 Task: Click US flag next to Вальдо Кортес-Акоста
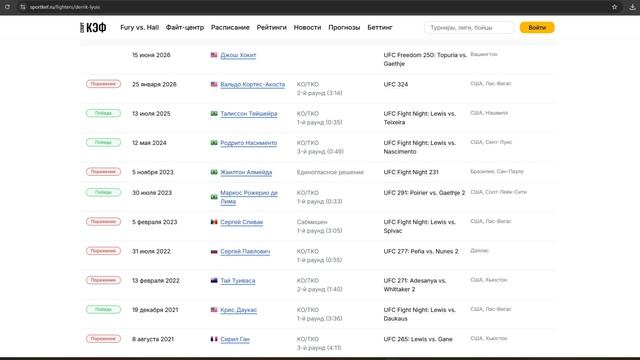click(214, 84)
